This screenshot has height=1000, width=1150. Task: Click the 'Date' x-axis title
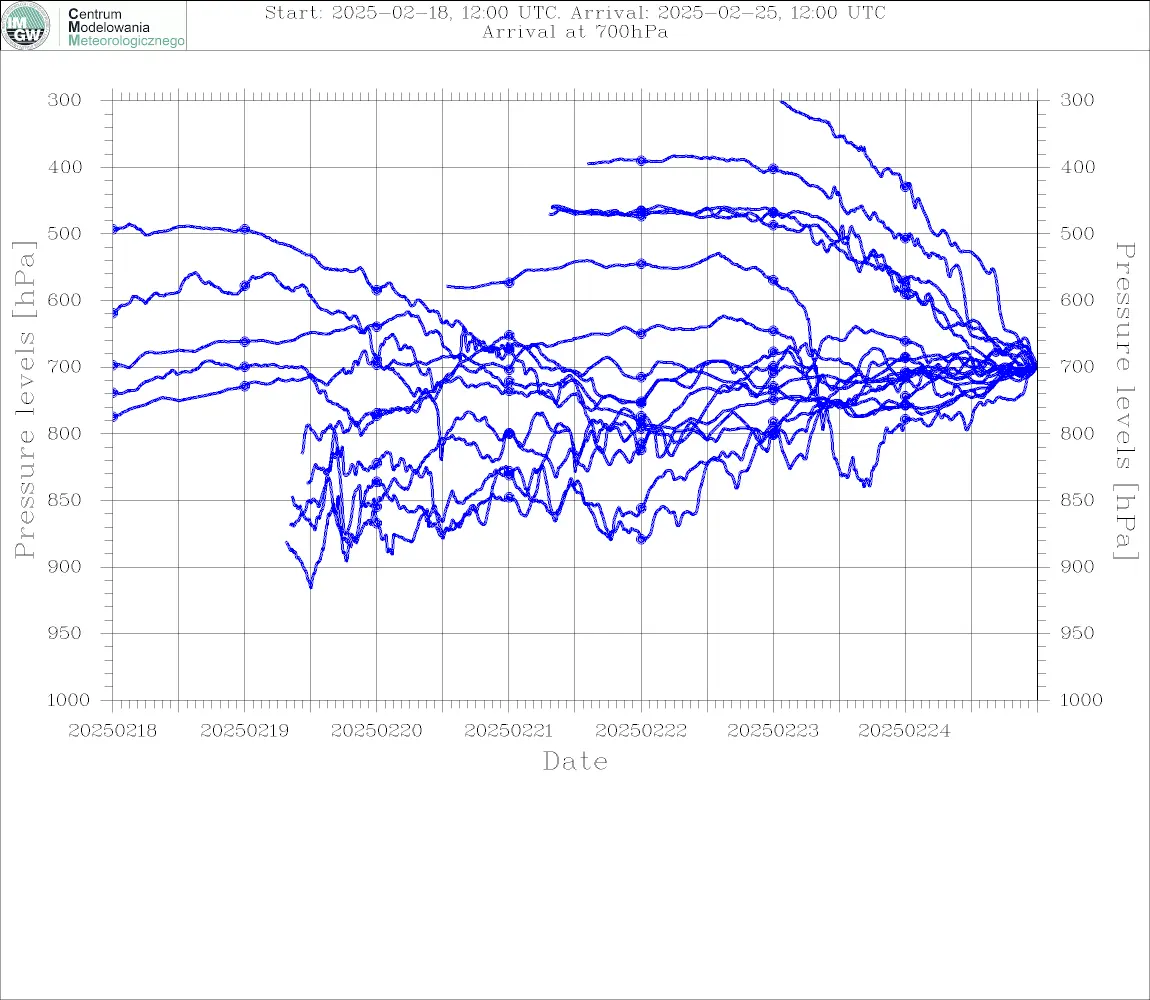pos(575,762)
